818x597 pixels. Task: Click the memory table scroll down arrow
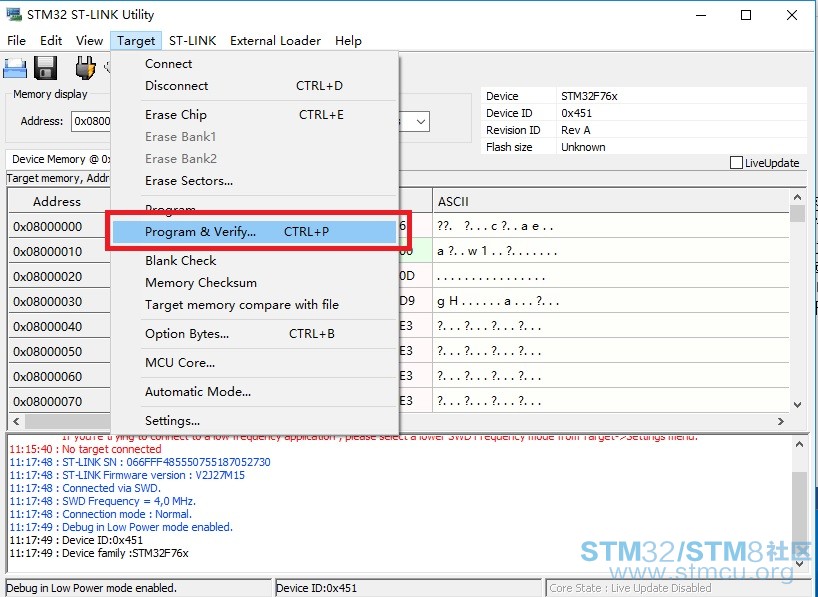click(x=797, y=405)
